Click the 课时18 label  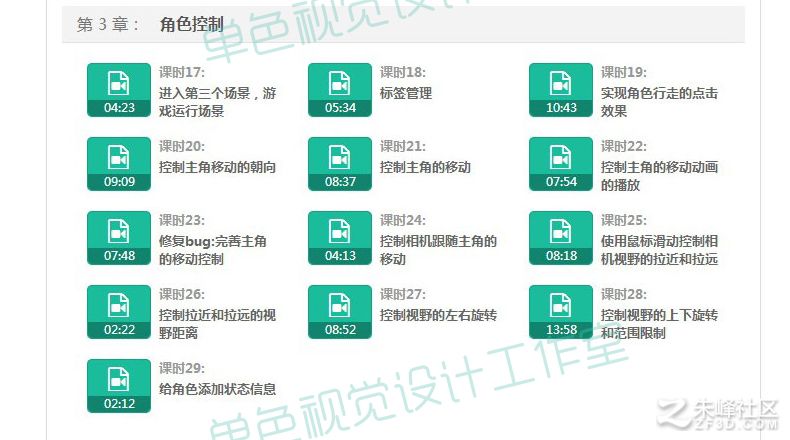coord(403,73)
